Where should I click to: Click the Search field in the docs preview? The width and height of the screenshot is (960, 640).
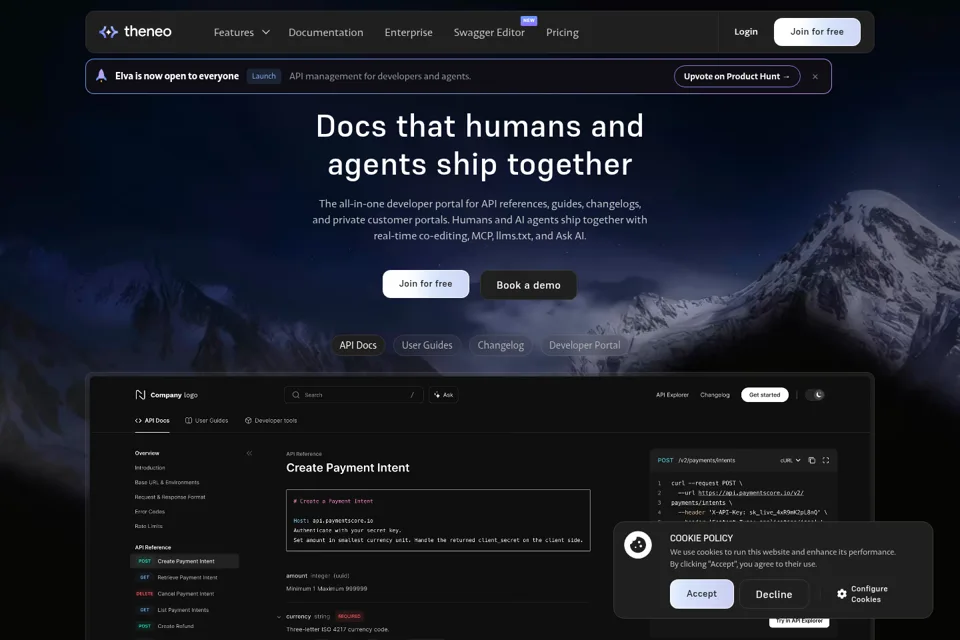[x=354, y=395]
